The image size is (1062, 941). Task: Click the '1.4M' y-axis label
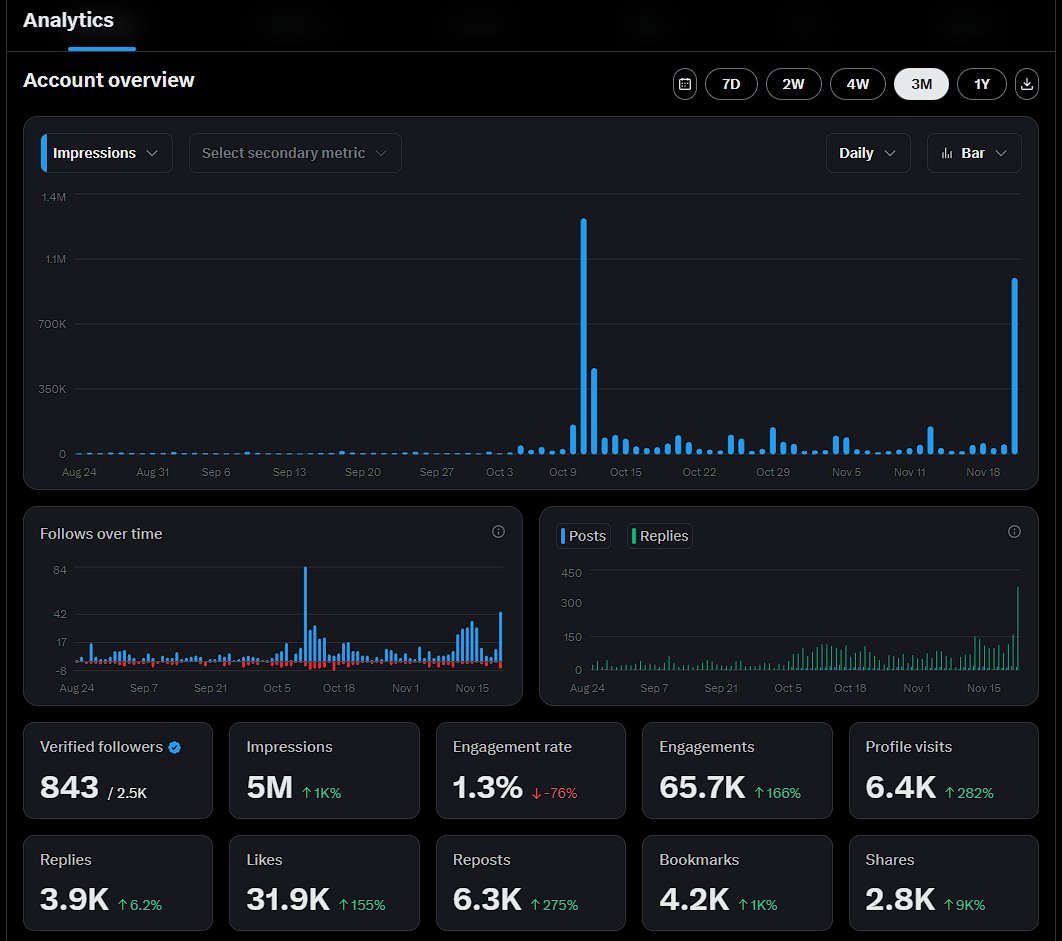(54, 197)
